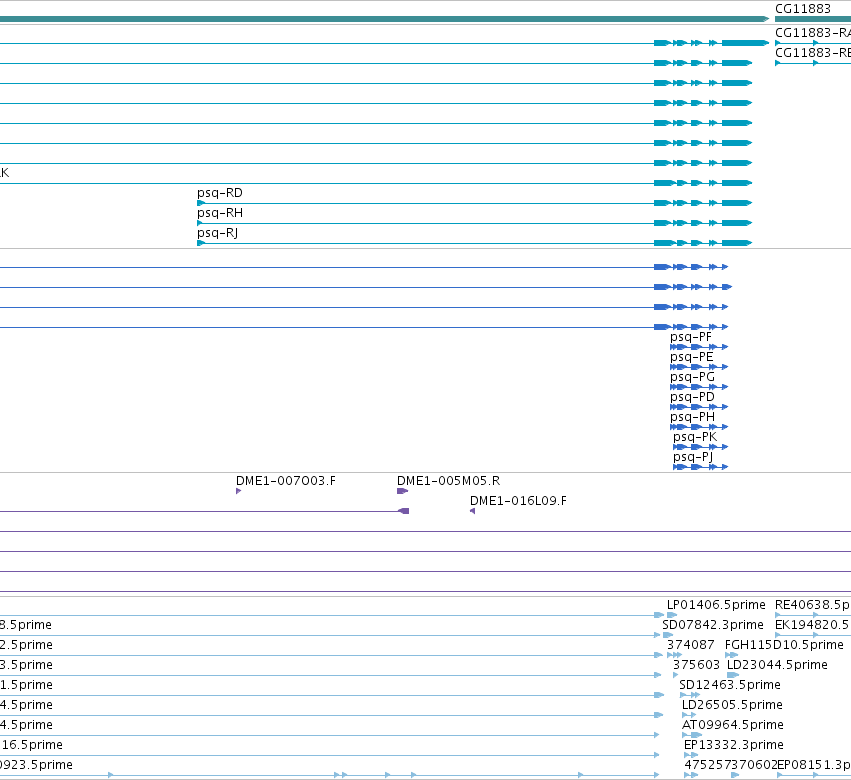Select the SD07842.3prime EST label
The image size is (851, 780).
tap(713, 625)
